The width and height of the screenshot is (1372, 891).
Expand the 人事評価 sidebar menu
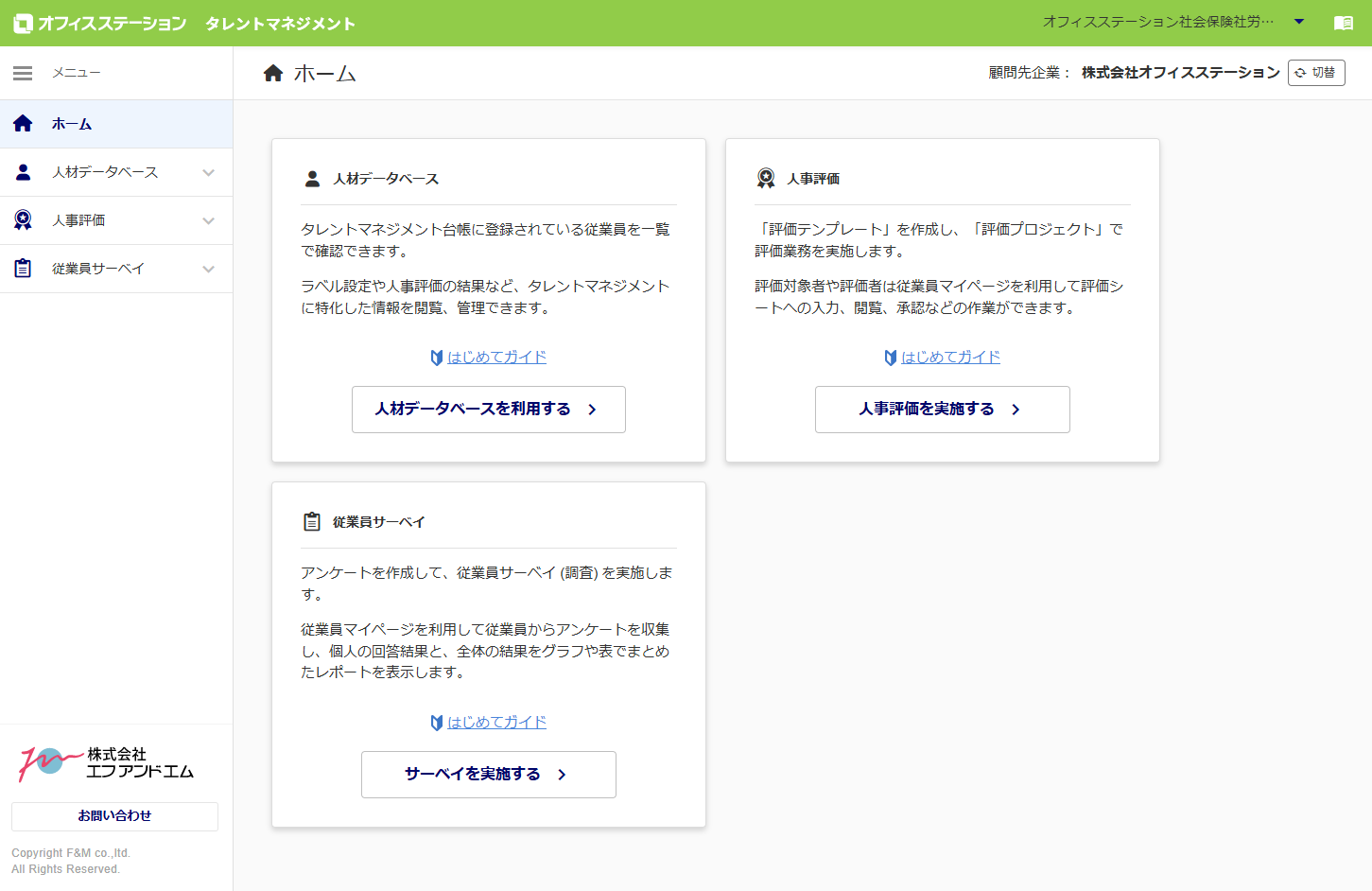(x=209, y=221)
